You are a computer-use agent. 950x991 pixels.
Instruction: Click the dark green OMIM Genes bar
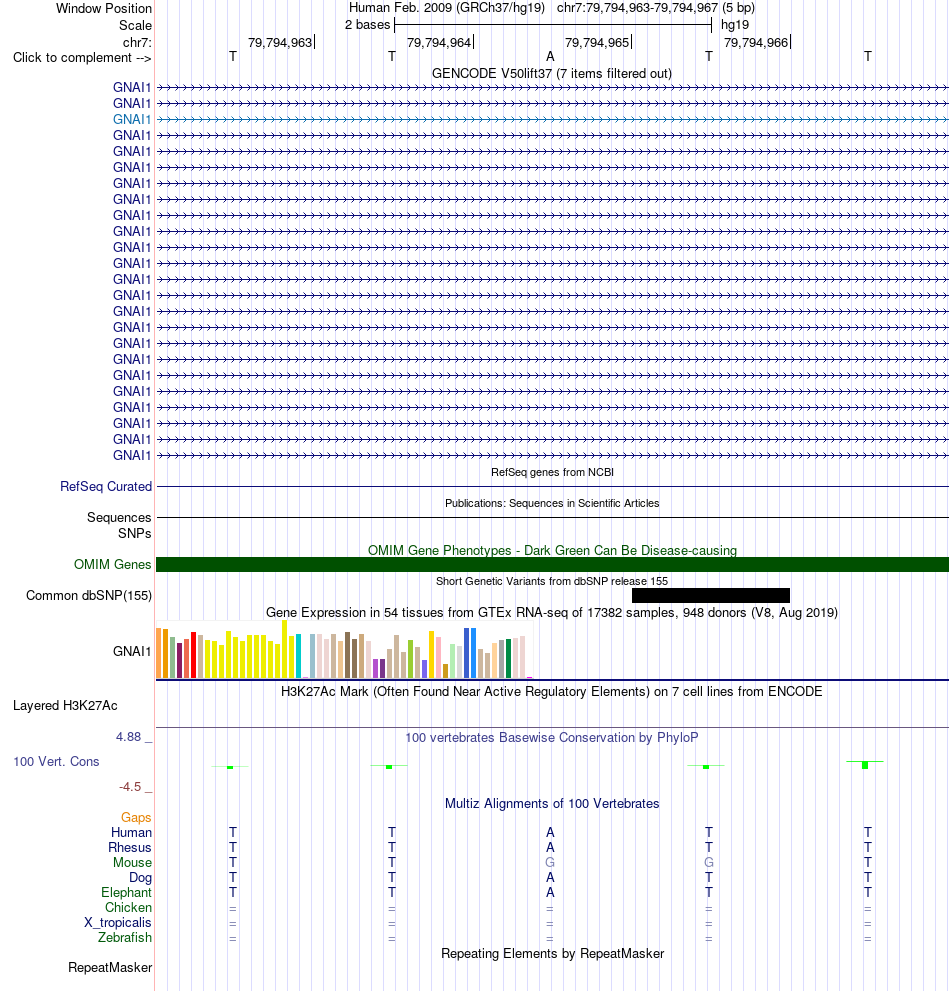click(x=552, y=564)
